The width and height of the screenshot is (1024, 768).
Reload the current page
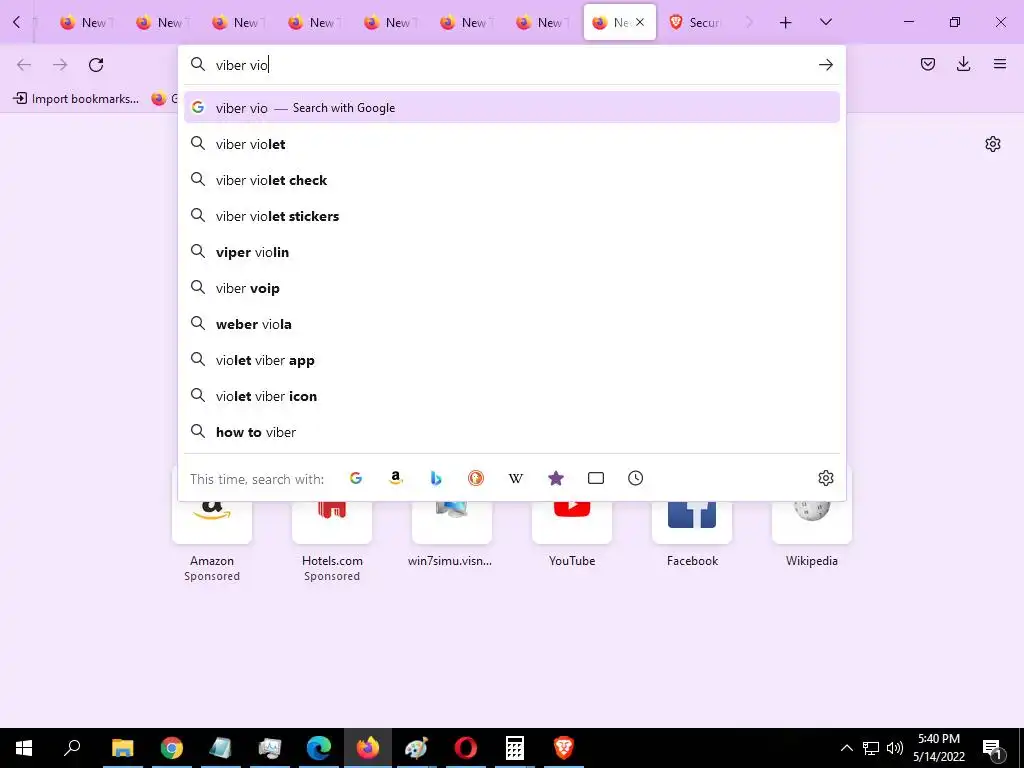[96, 65]
